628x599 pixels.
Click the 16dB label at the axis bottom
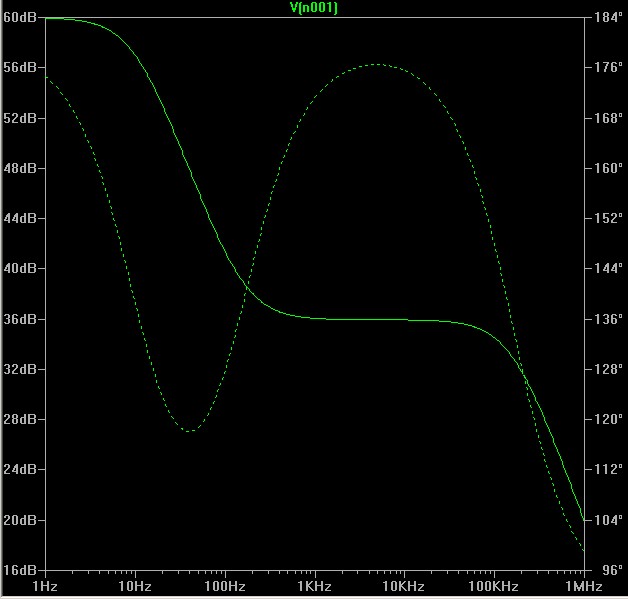tap(20, 570)
